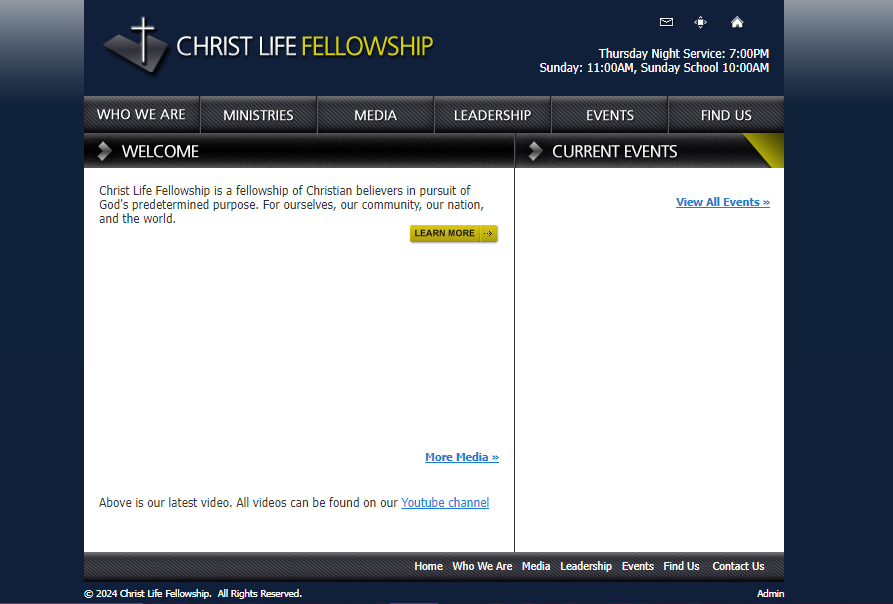
Task: Open the Ministries menu
Action: [x=258, y=115]
